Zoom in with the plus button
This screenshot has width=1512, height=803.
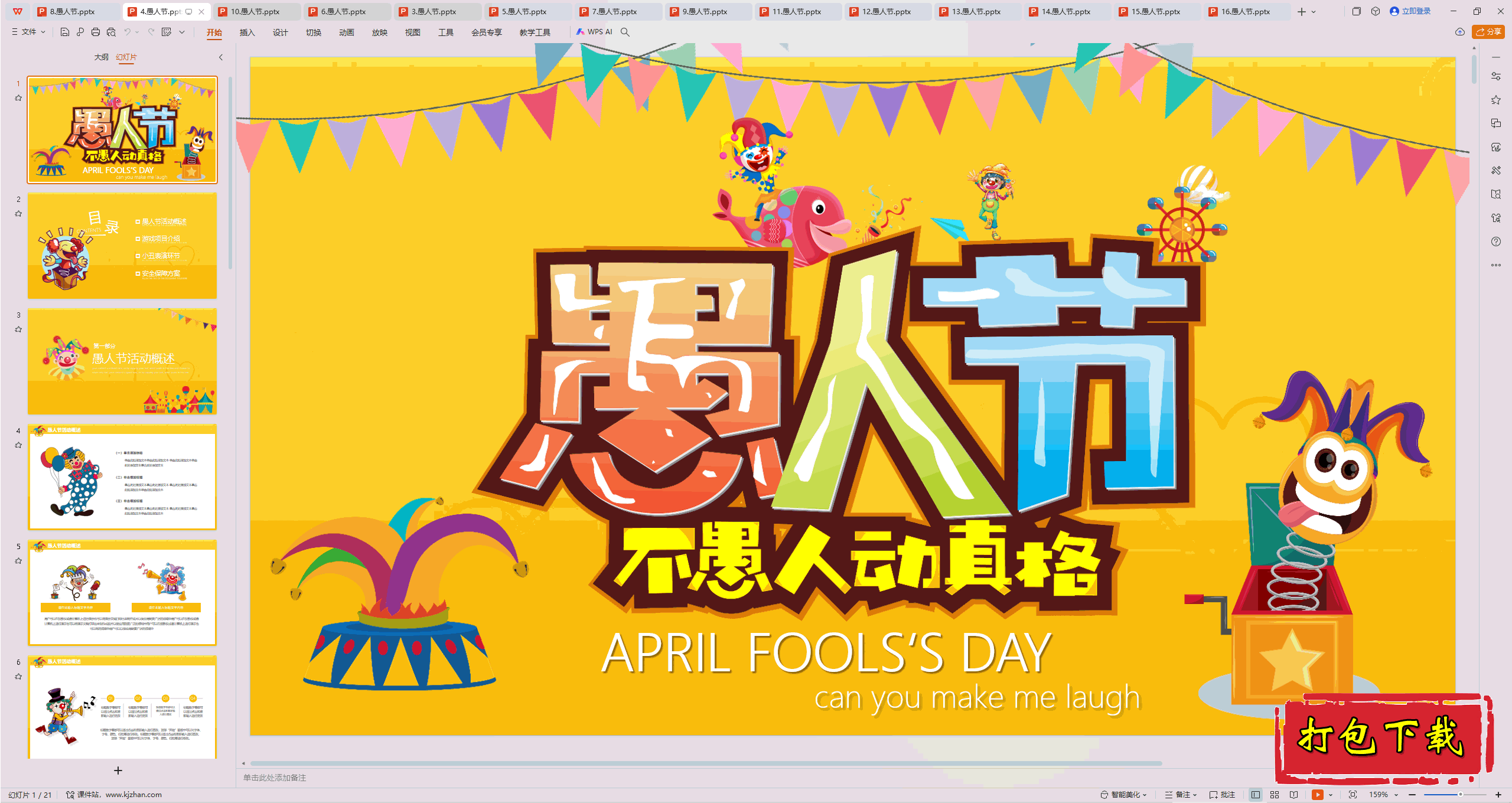[x=1498, y=795]
